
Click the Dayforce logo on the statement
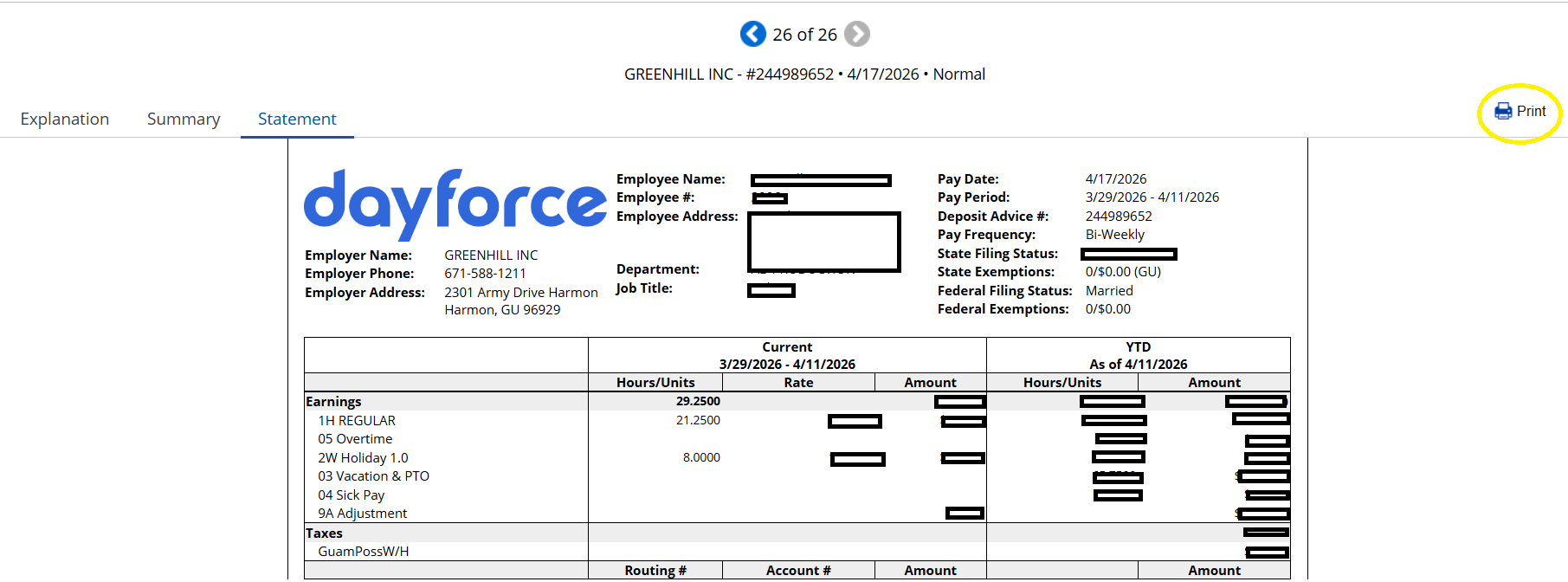(x=455, y=204)
